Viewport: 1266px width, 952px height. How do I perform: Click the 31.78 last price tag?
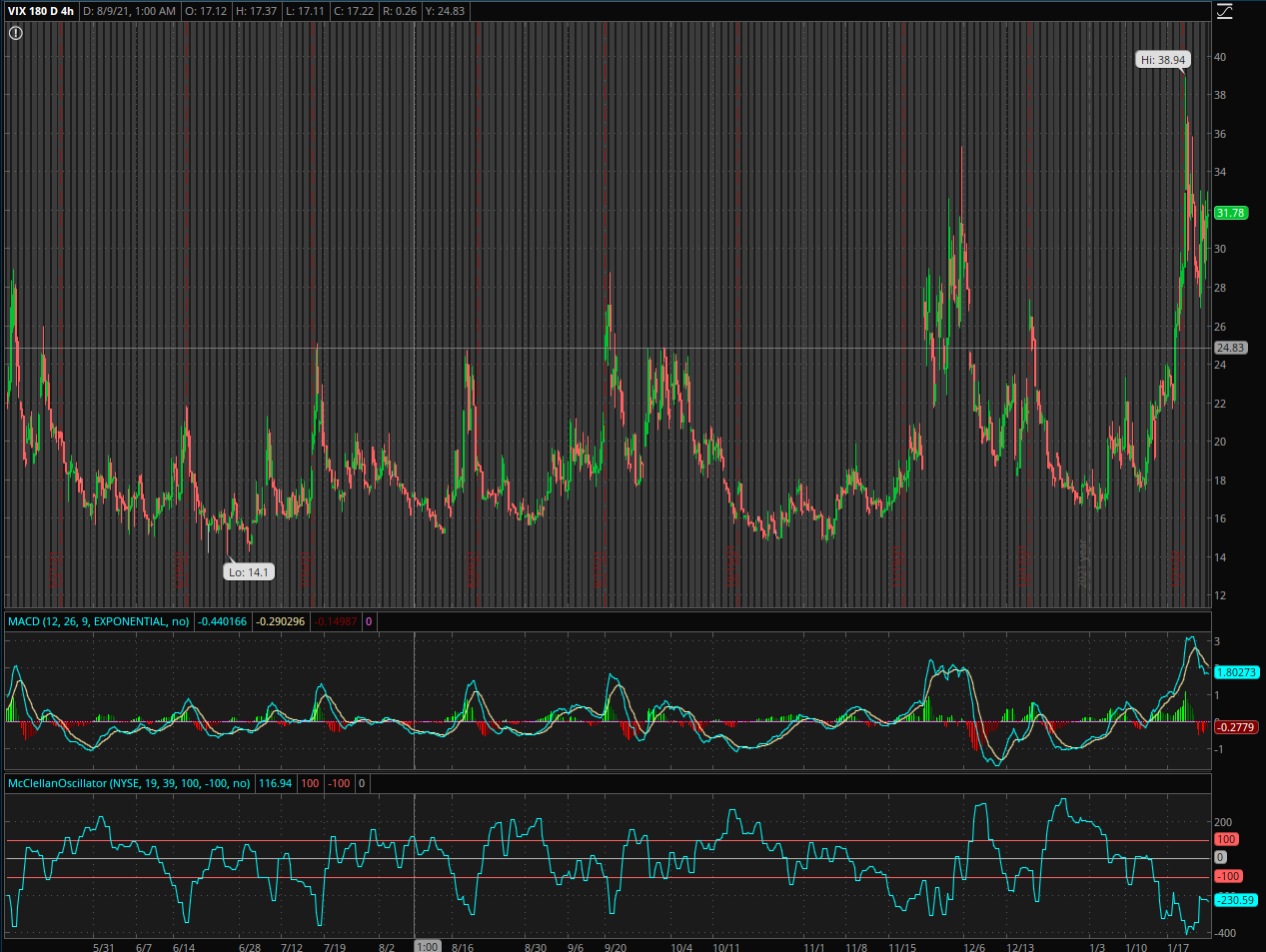[1230, 213]
